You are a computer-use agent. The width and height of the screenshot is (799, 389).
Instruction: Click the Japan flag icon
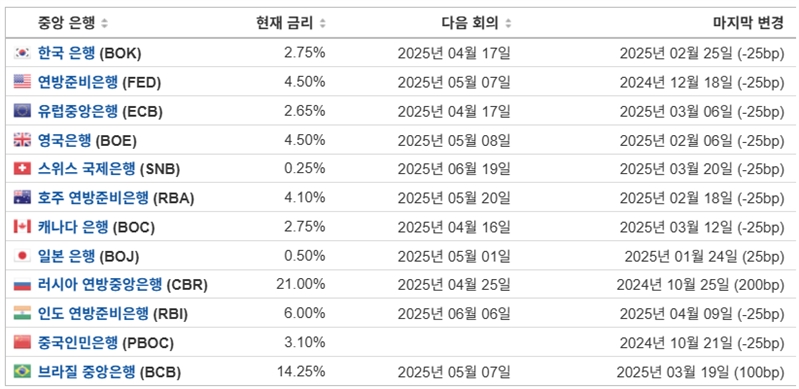click(x=22, y=255)
